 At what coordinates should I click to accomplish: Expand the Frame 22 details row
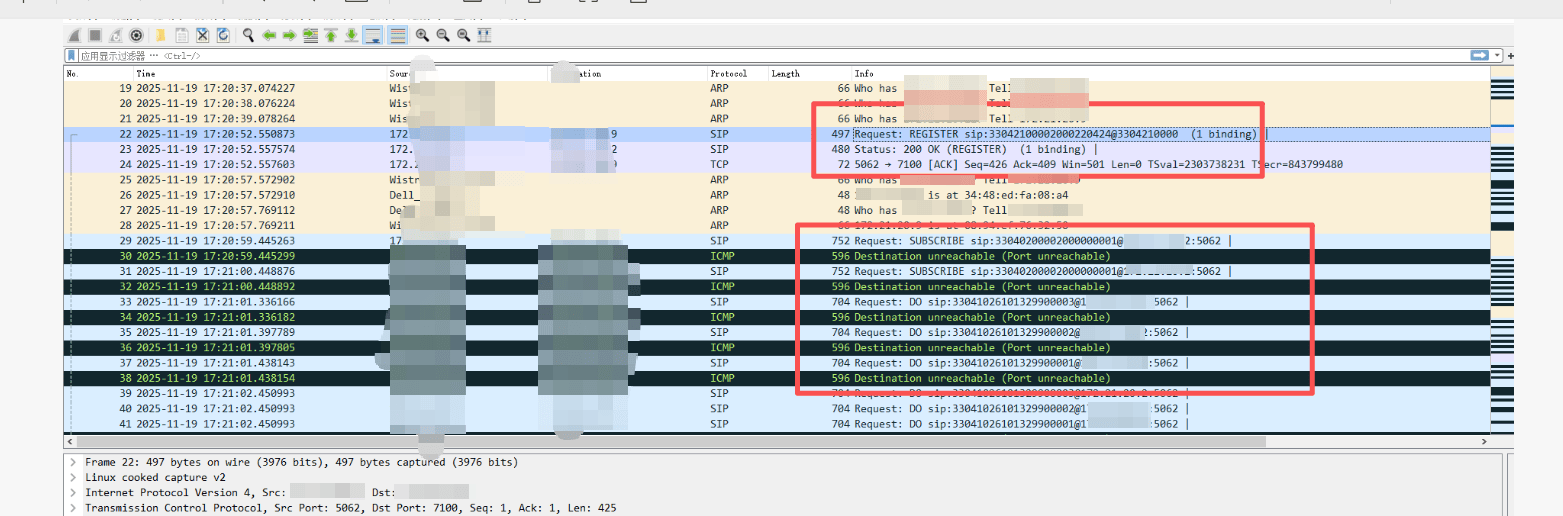73,463
